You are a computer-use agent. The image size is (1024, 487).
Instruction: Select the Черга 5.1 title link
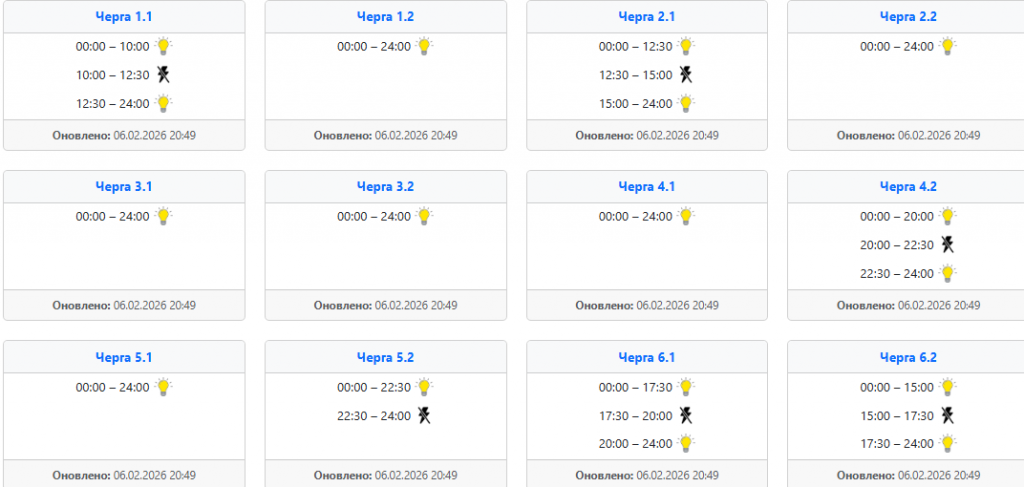click(x=124, y=357)
